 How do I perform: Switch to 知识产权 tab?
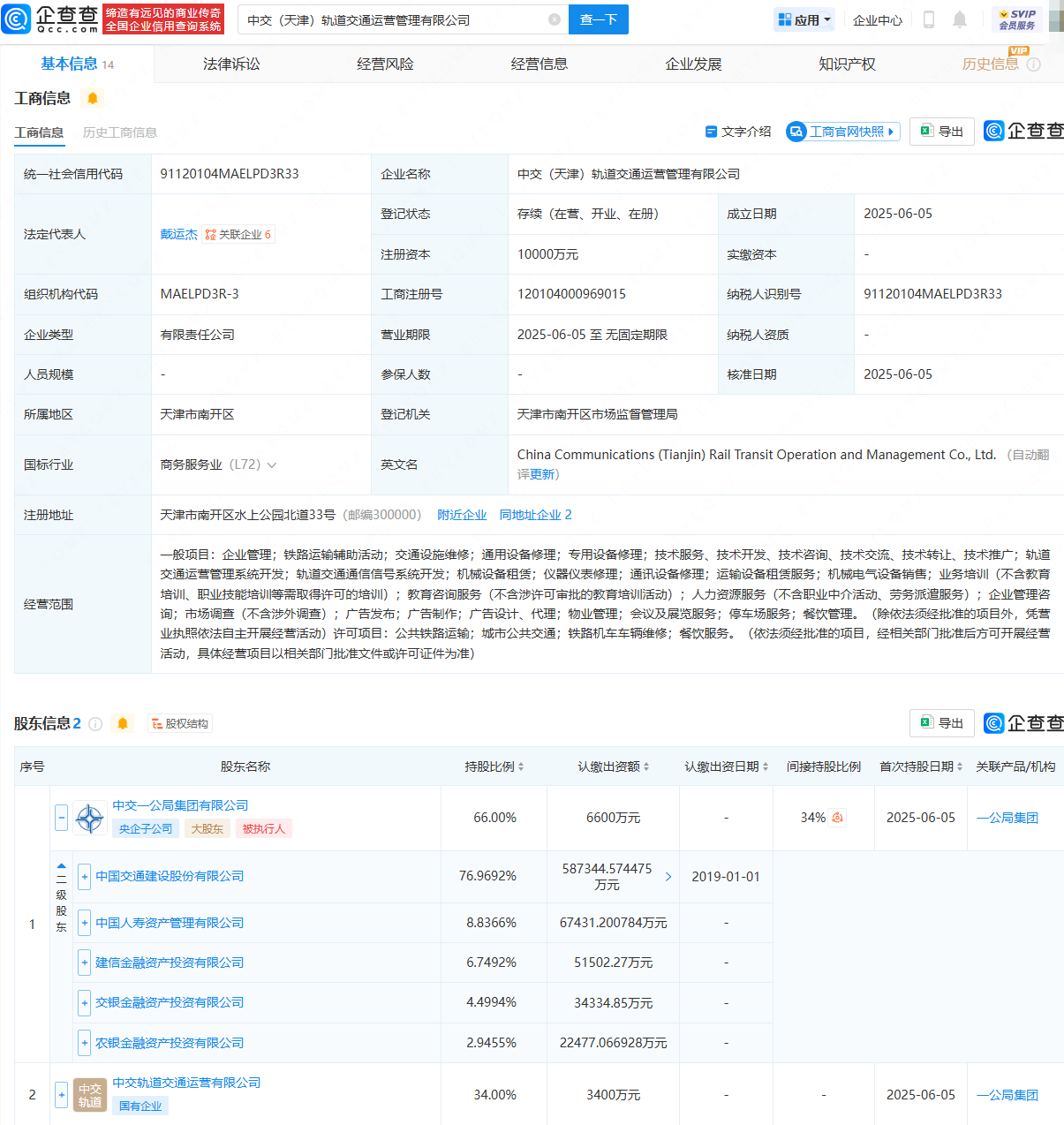coord(847,64)
